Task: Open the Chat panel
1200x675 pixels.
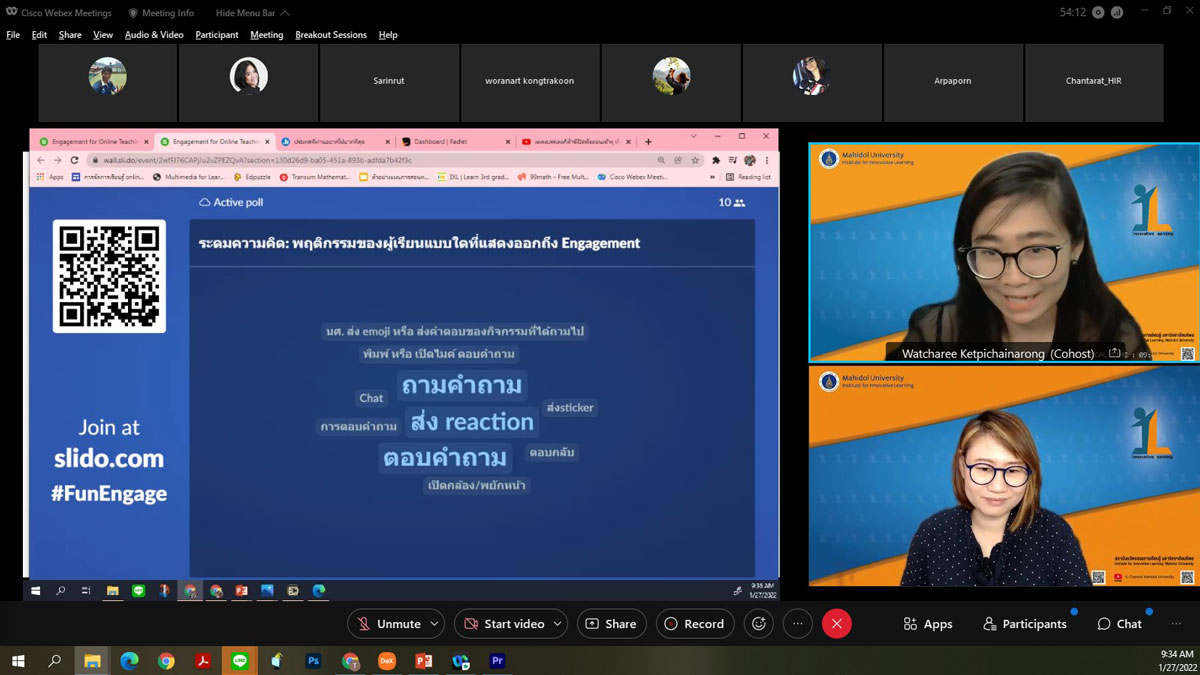Action: [x=1119, y=624]
